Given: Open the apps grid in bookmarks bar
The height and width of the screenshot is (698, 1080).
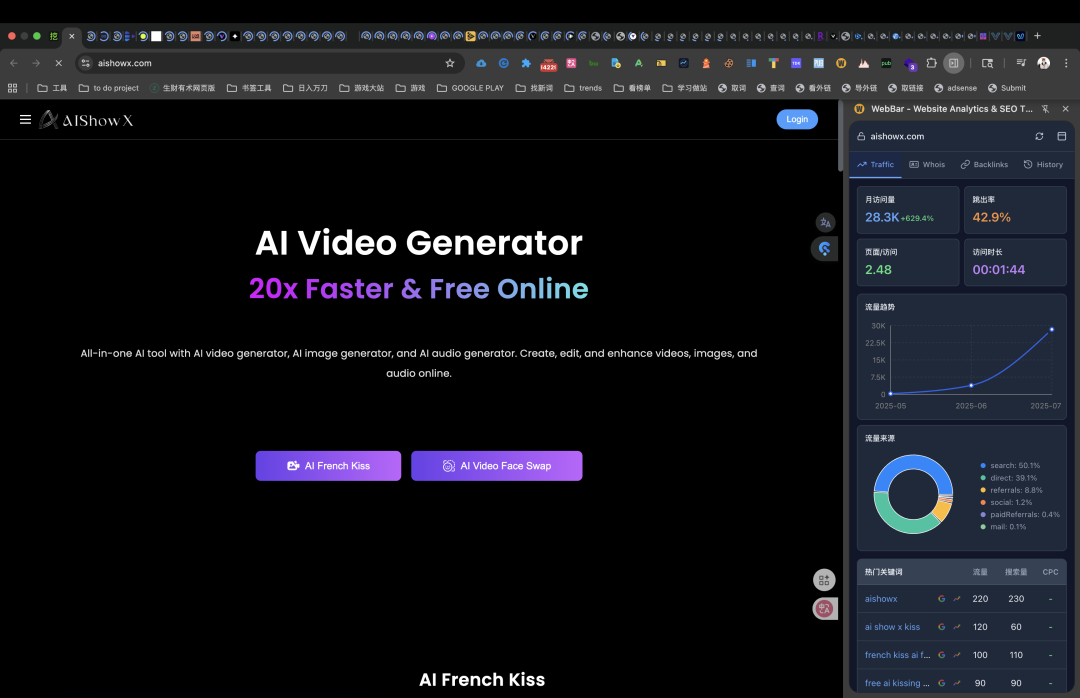Looking at the screenshot, I should (12, 88).
